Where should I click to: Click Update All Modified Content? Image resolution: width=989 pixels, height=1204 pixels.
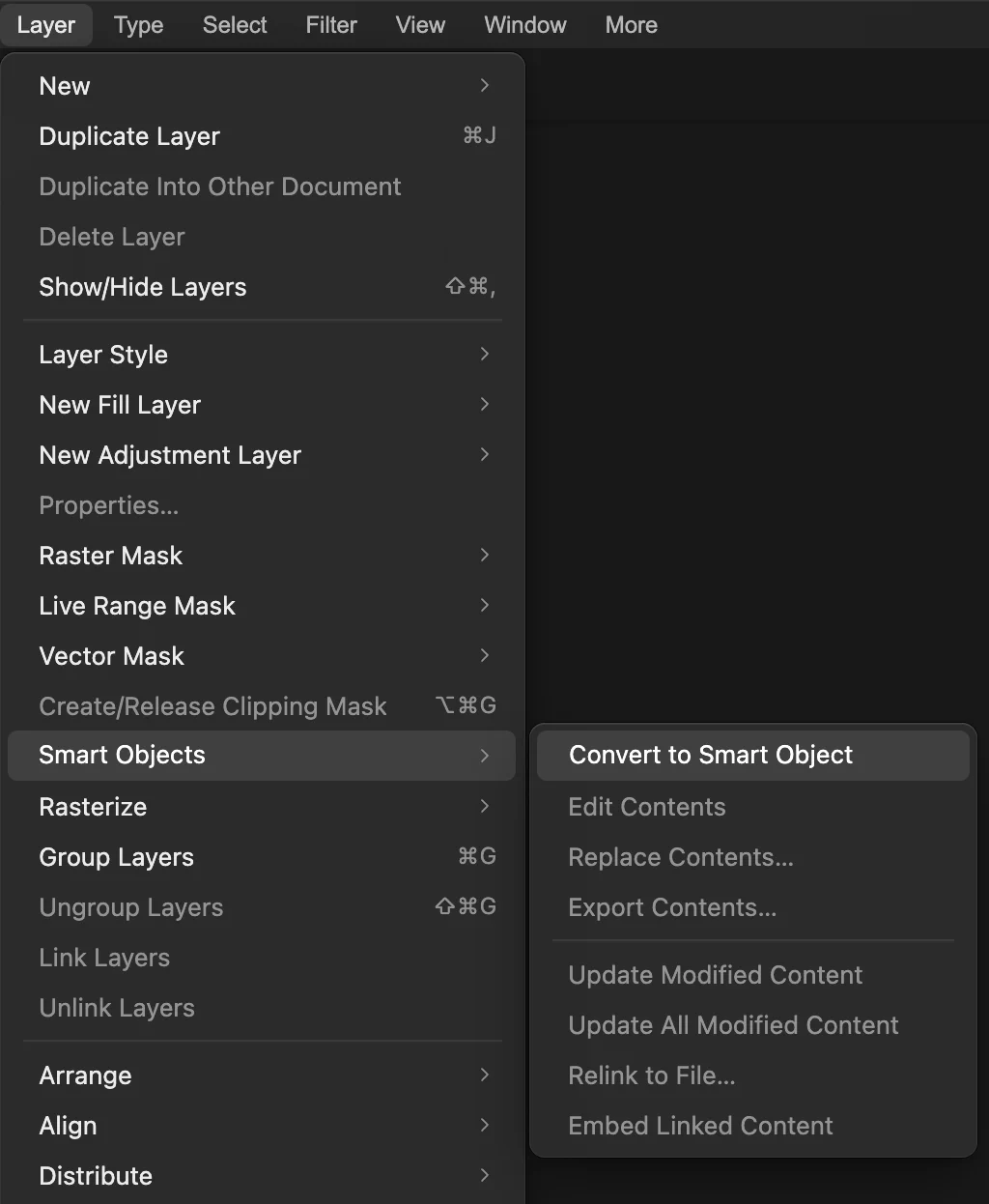753,1025
